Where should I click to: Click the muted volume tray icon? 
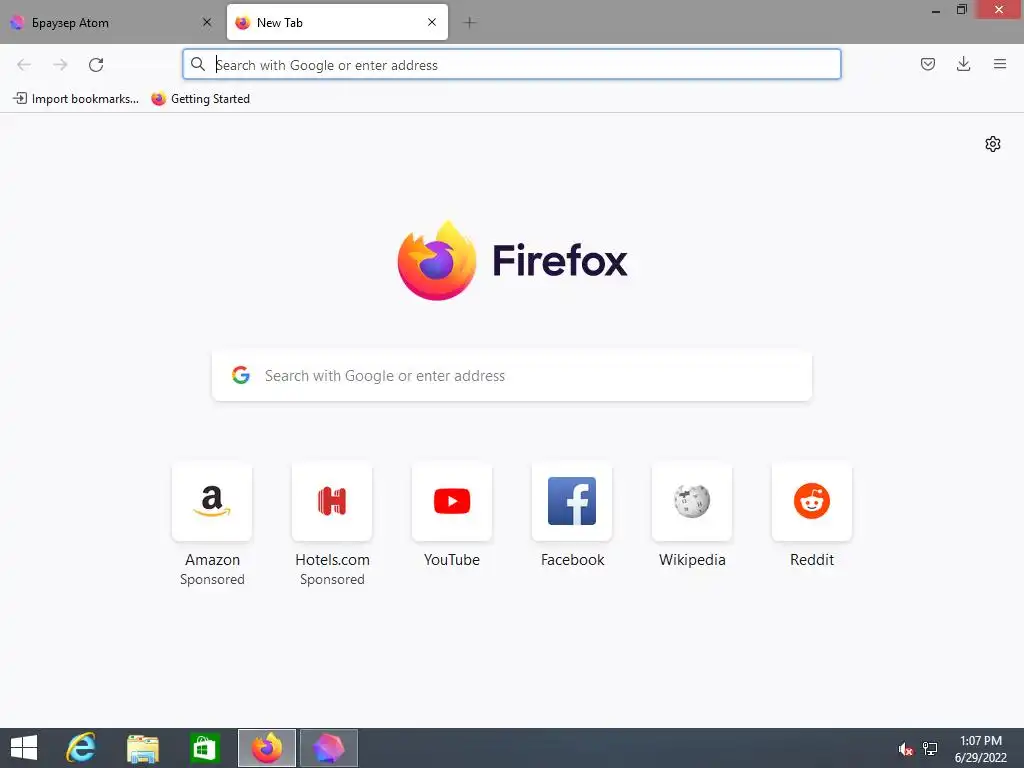click(x=905, y=749)
